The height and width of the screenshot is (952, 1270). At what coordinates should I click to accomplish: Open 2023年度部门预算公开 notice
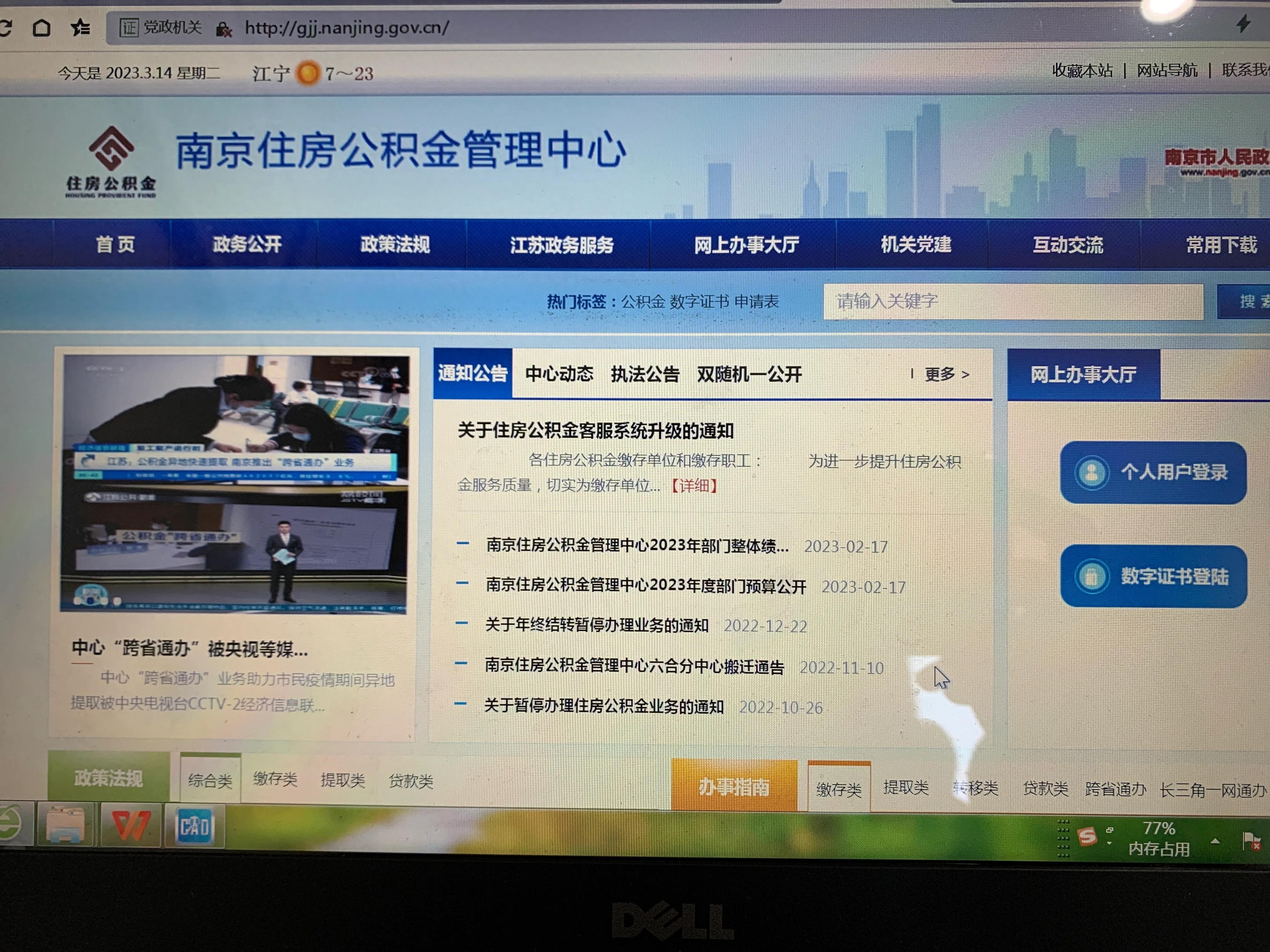point(646,586)
